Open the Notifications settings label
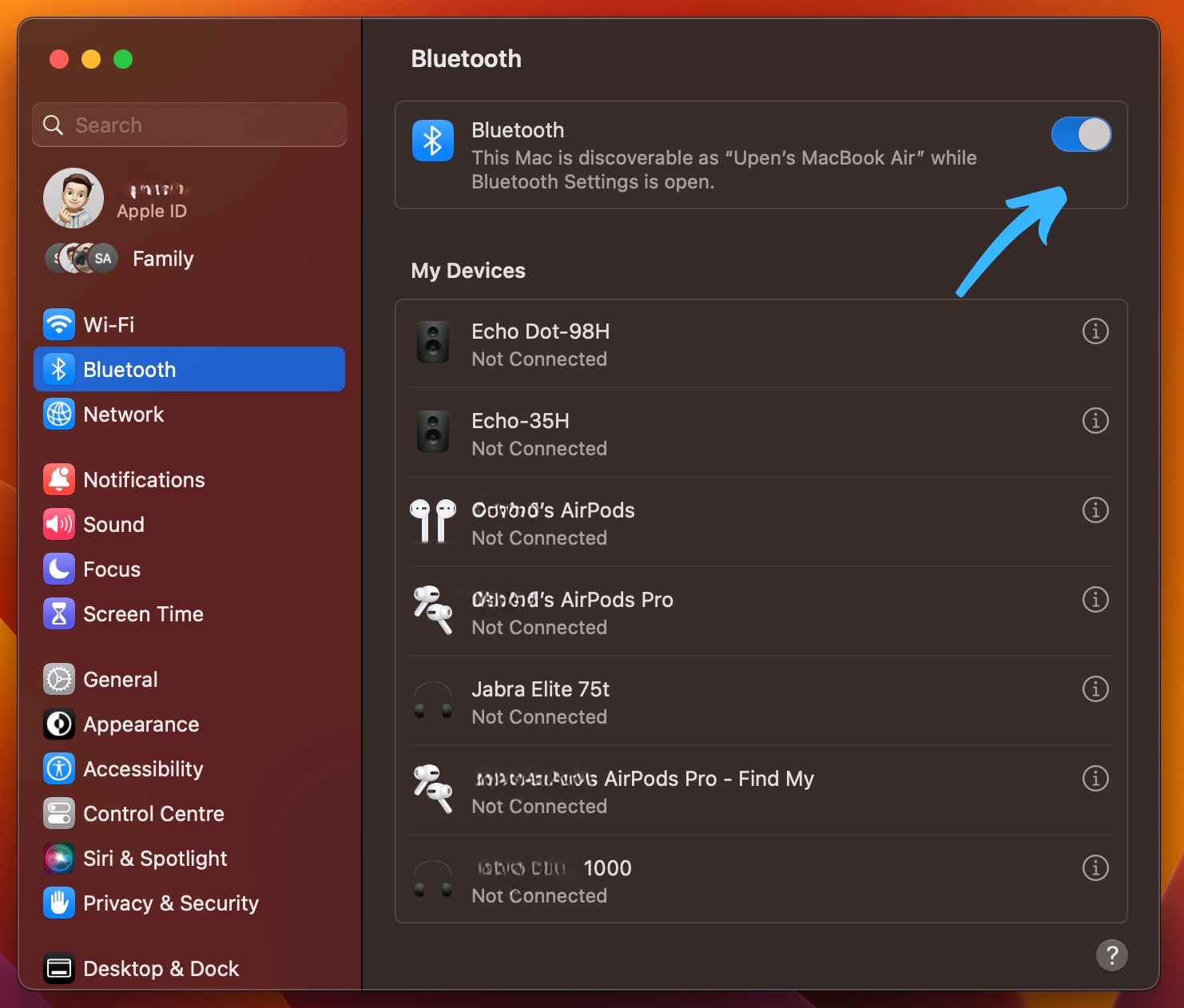The height and width of the screenshot is (1008, 1184). [x=145, y=480]
